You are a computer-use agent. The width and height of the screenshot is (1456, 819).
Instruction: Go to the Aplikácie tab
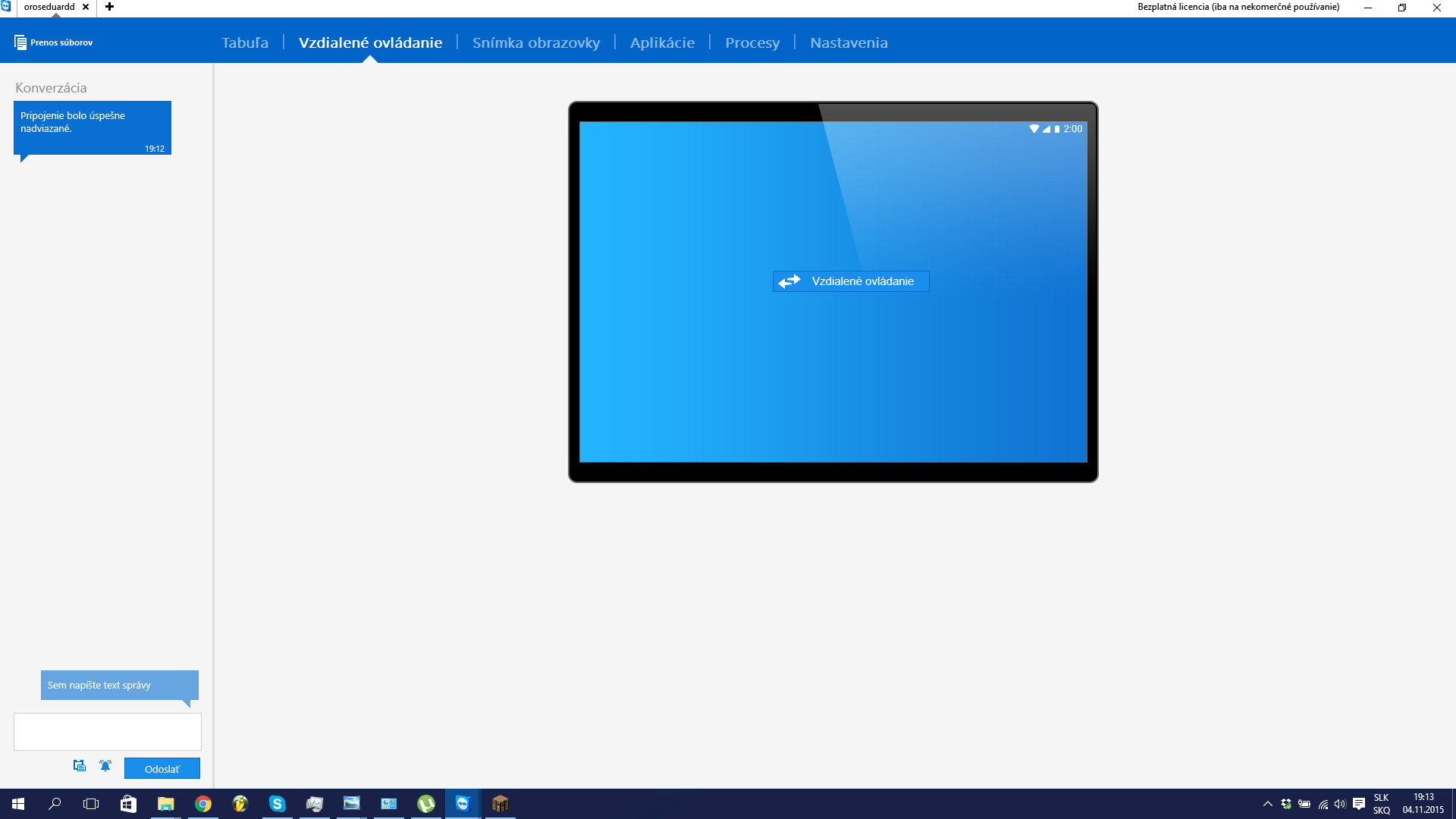click(x=662, y=42)
